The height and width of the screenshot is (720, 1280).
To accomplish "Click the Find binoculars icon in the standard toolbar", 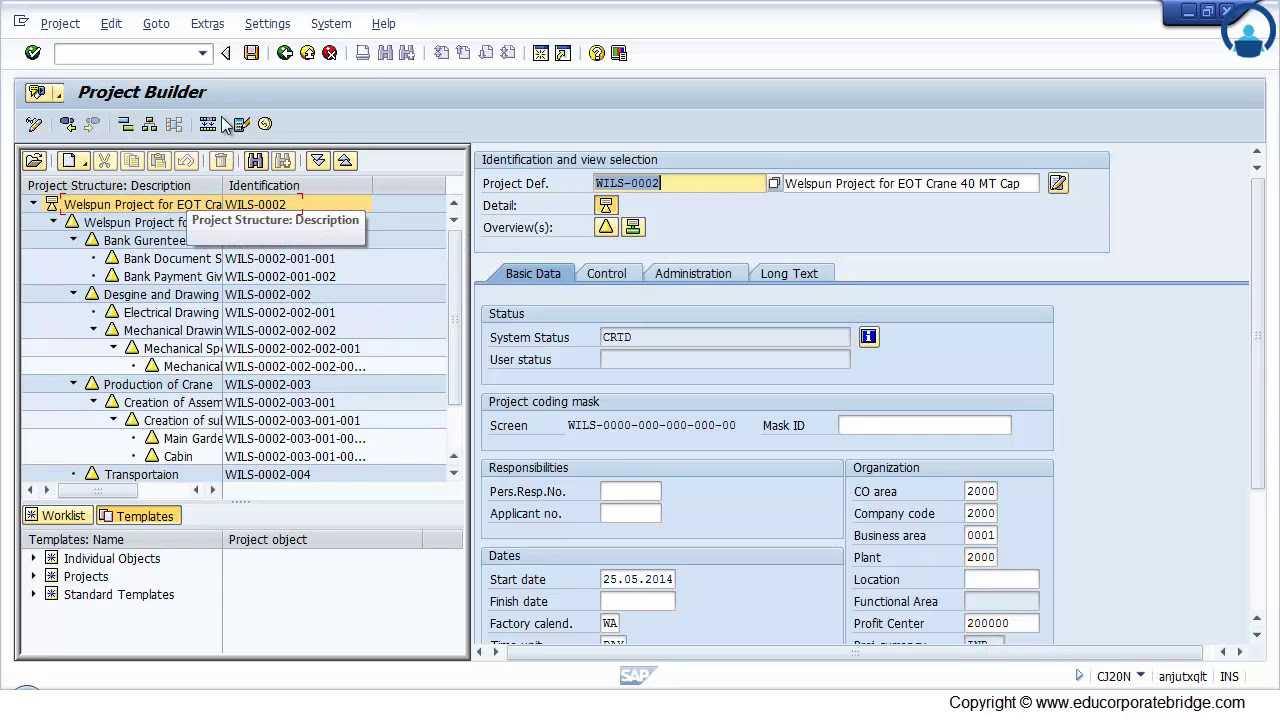I will (x=386, y=53).
